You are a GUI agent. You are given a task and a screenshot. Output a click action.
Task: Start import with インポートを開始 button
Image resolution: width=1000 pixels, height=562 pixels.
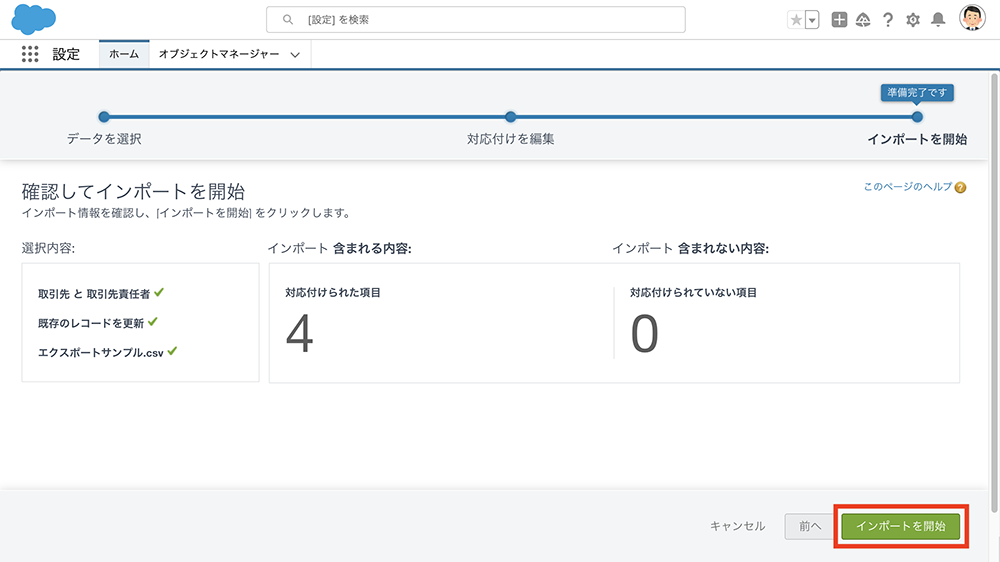pos(901,526)
